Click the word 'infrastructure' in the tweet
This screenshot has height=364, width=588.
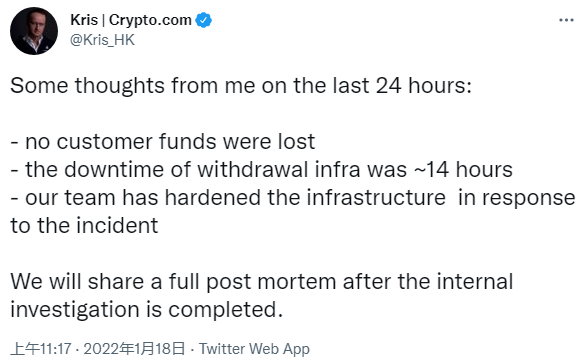[x=376, y=198]
